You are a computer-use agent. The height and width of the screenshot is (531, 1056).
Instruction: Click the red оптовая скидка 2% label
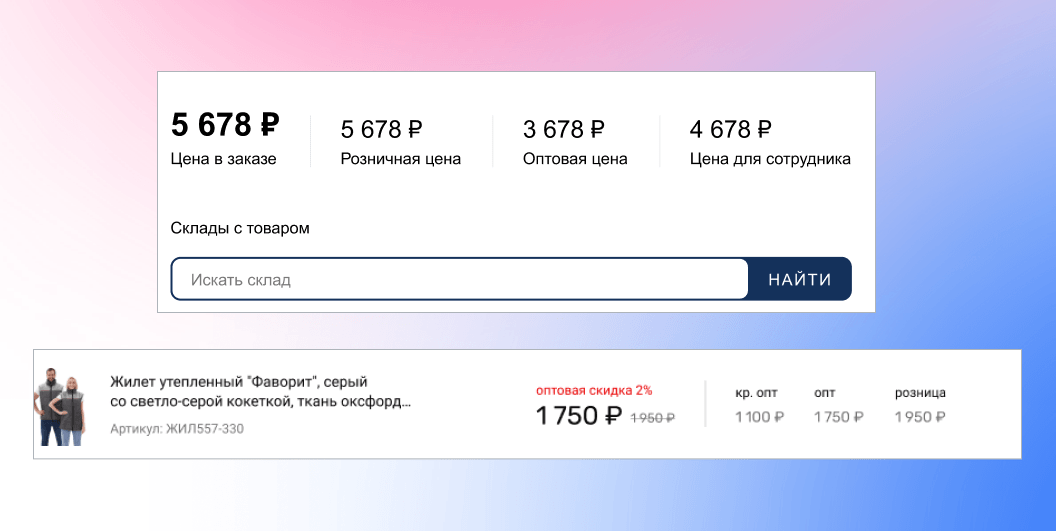(x=593, y=390)
